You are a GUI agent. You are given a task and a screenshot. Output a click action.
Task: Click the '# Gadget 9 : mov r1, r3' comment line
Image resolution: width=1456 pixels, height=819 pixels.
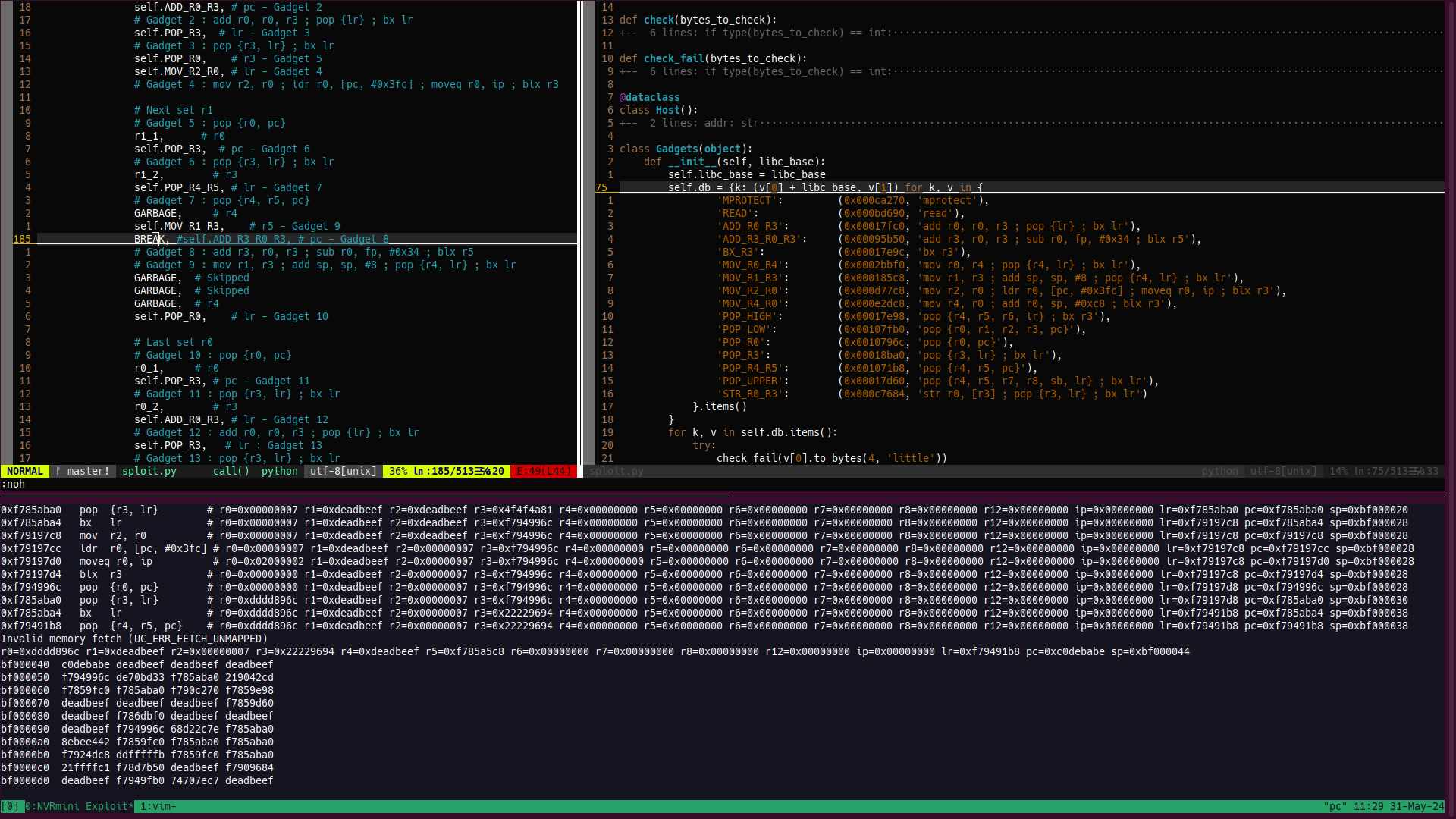(x=325, y=265)
